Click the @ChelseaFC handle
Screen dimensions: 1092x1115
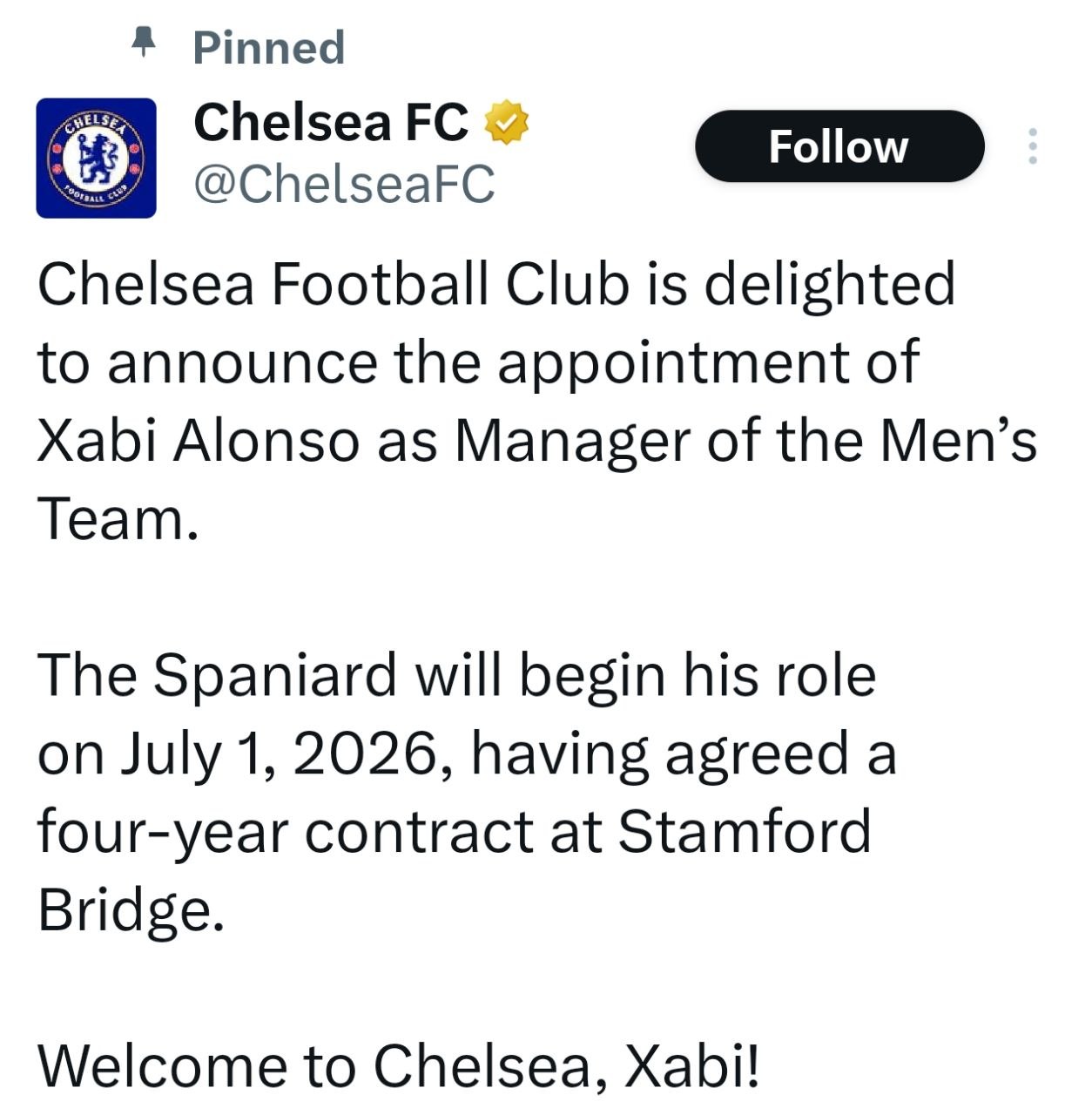[344, 184]
